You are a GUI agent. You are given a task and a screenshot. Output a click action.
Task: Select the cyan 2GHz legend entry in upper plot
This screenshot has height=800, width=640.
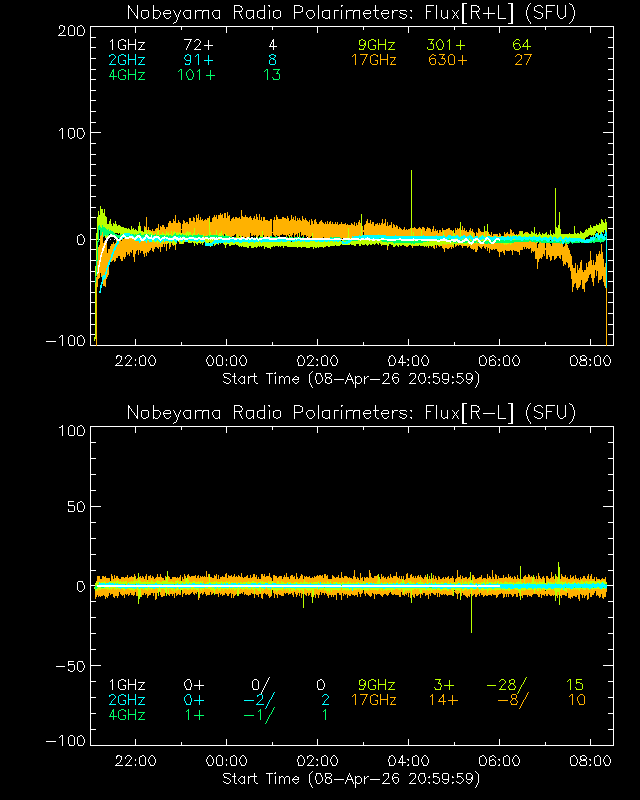tap(127, 60)
